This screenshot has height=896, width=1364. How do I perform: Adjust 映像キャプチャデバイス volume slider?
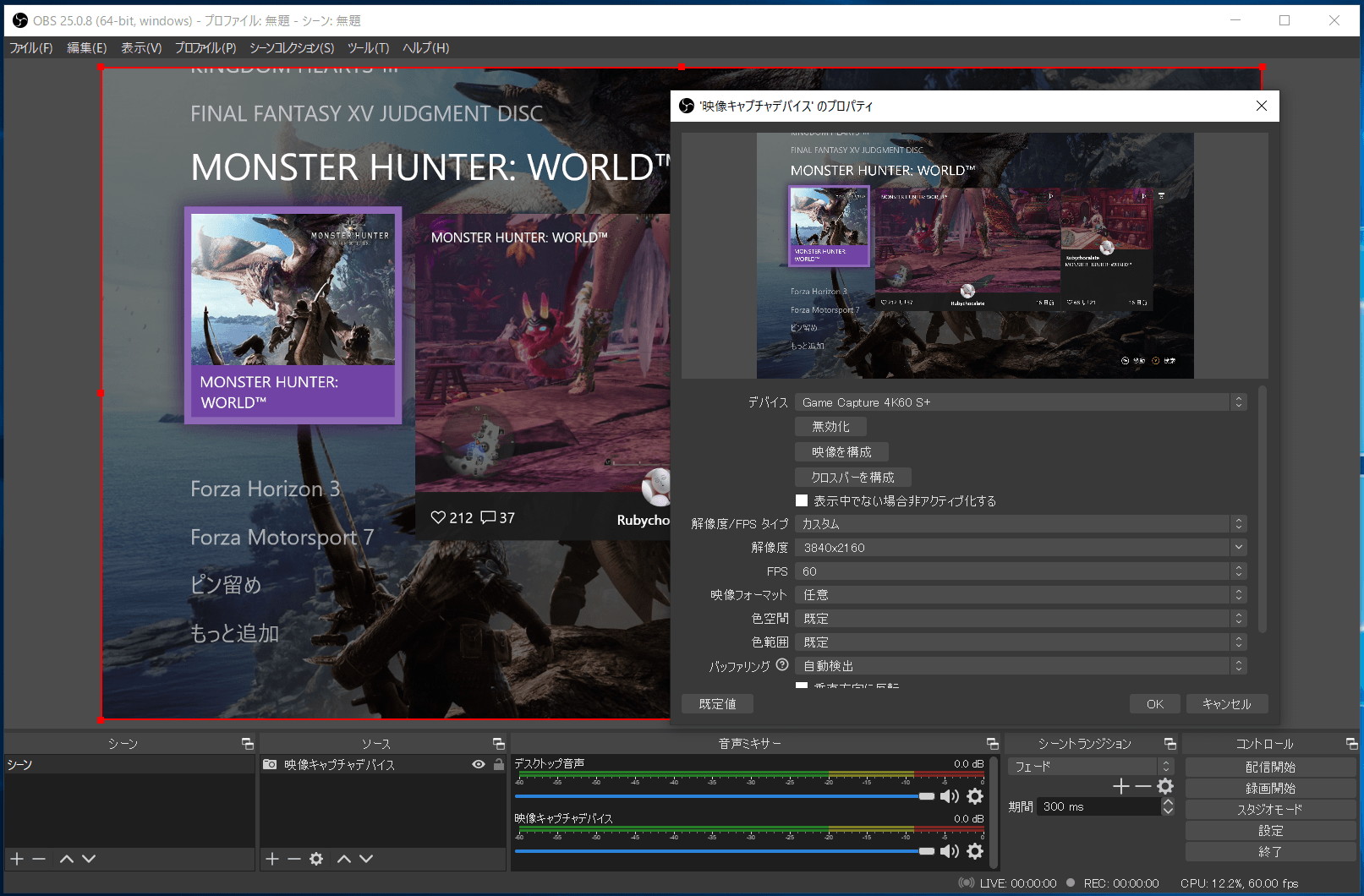pyautogui.click(x=724, y=851)
